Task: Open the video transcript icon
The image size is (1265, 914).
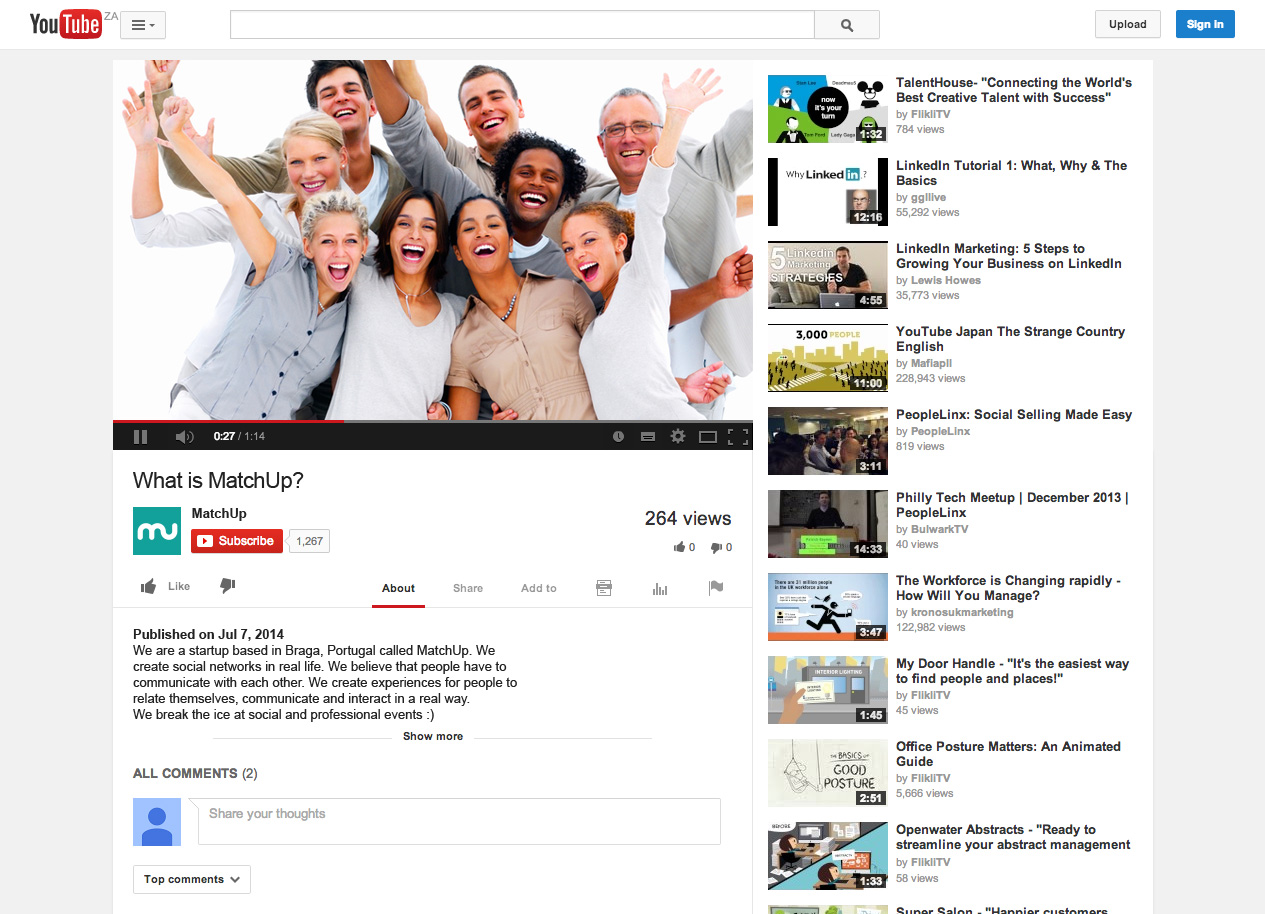Action: click(x=604, y=588)
